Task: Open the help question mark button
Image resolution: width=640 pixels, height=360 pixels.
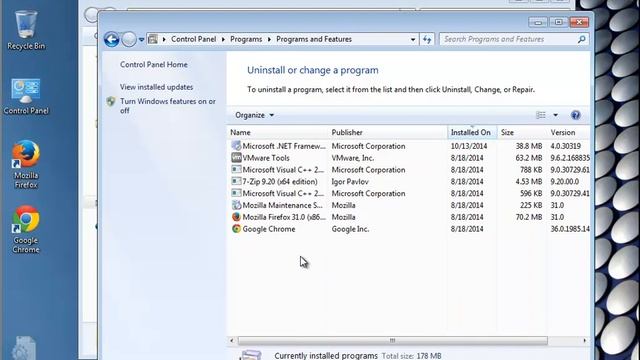Action: point(576,115)
